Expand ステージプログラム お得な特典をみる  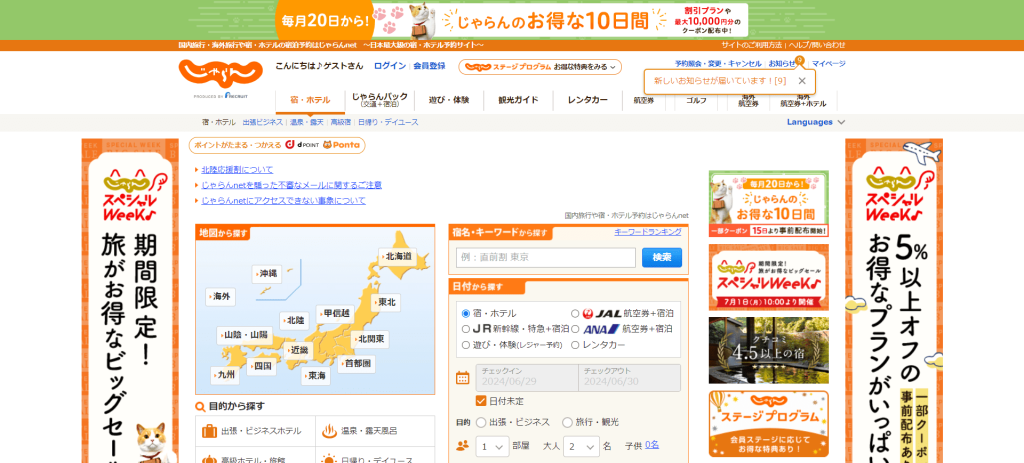(540, 67)
